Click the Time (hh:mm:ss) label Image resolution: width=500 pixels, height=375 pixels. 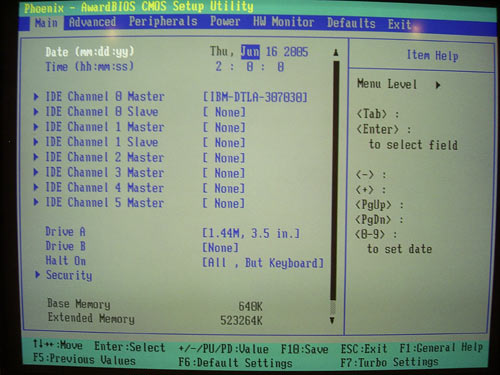tap(90, 66)
